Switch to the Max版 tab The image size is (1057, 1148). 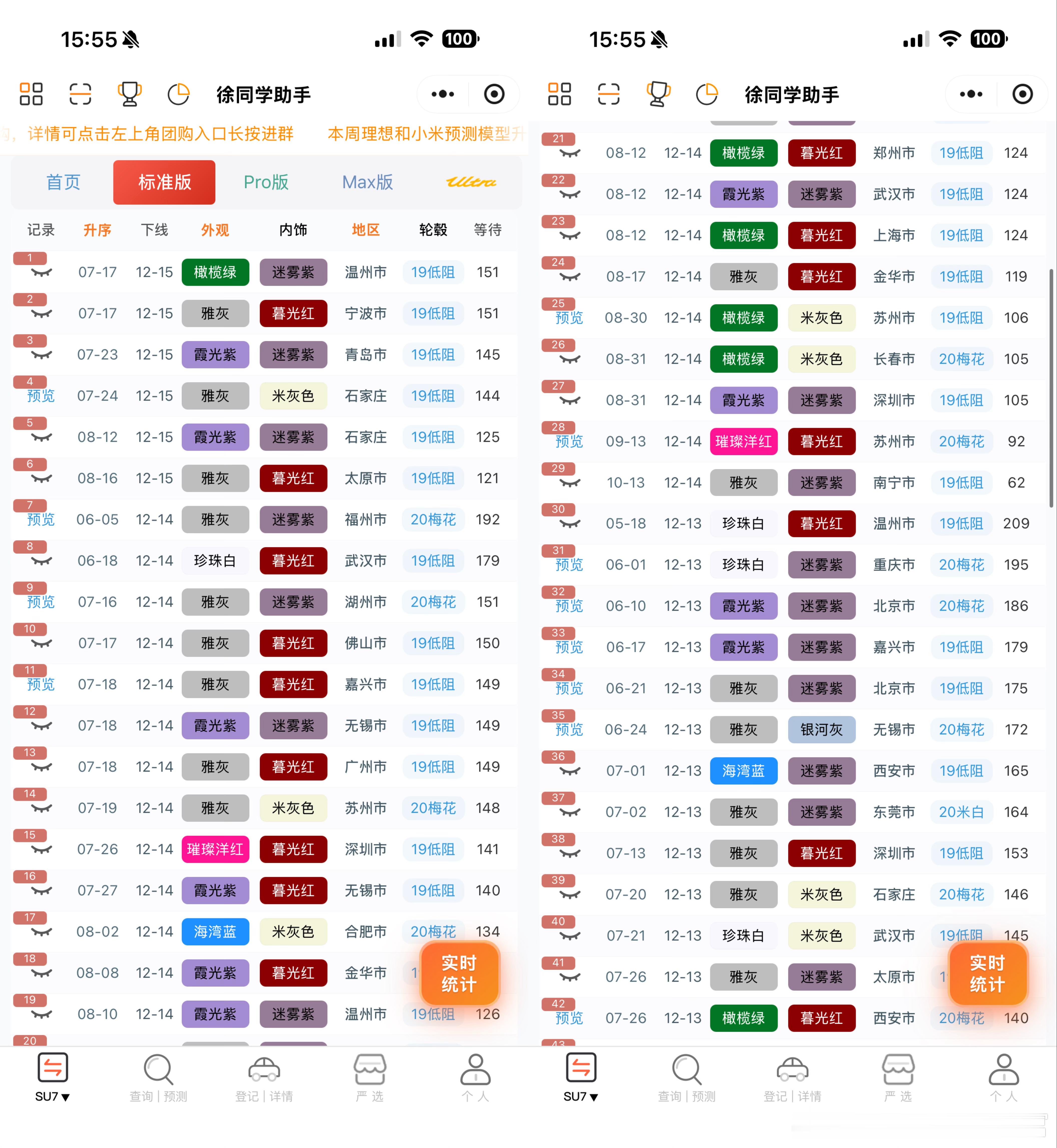pyautogui.click(x=367, y=182)
